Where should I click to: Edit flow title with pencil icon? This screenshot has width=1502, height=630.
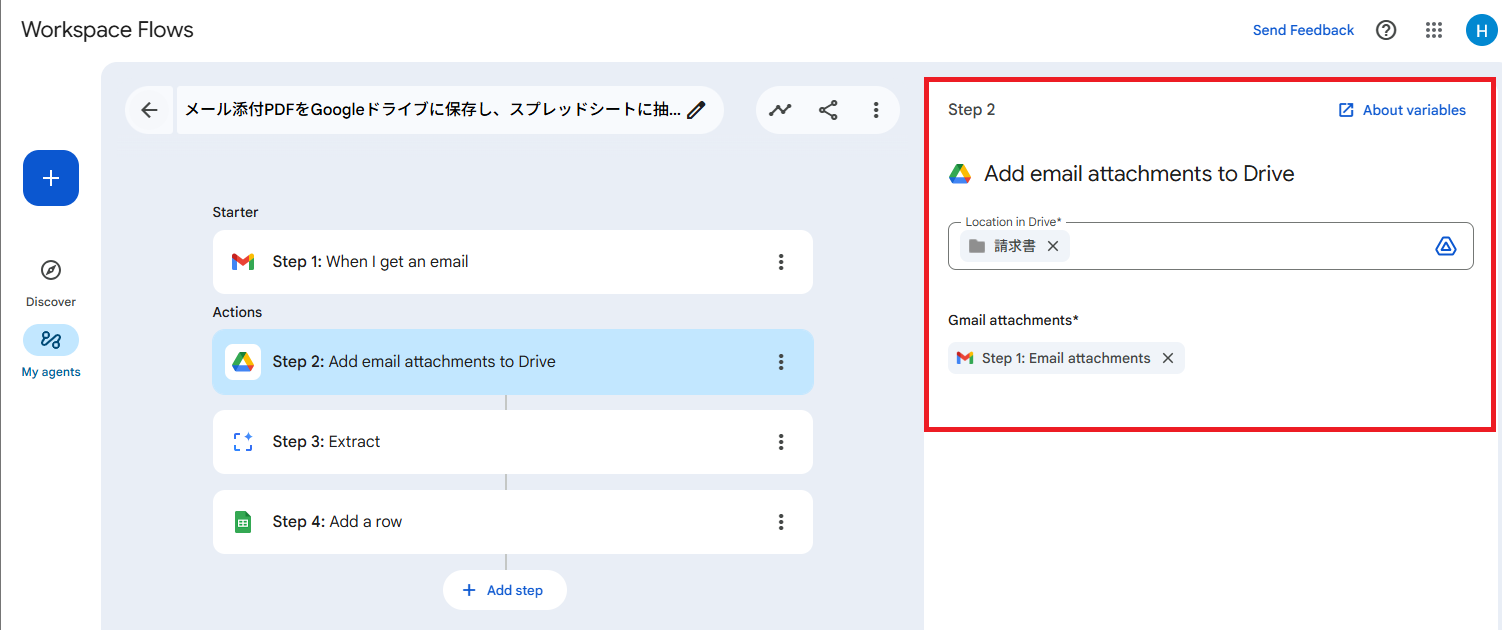[x=697, y=110]
